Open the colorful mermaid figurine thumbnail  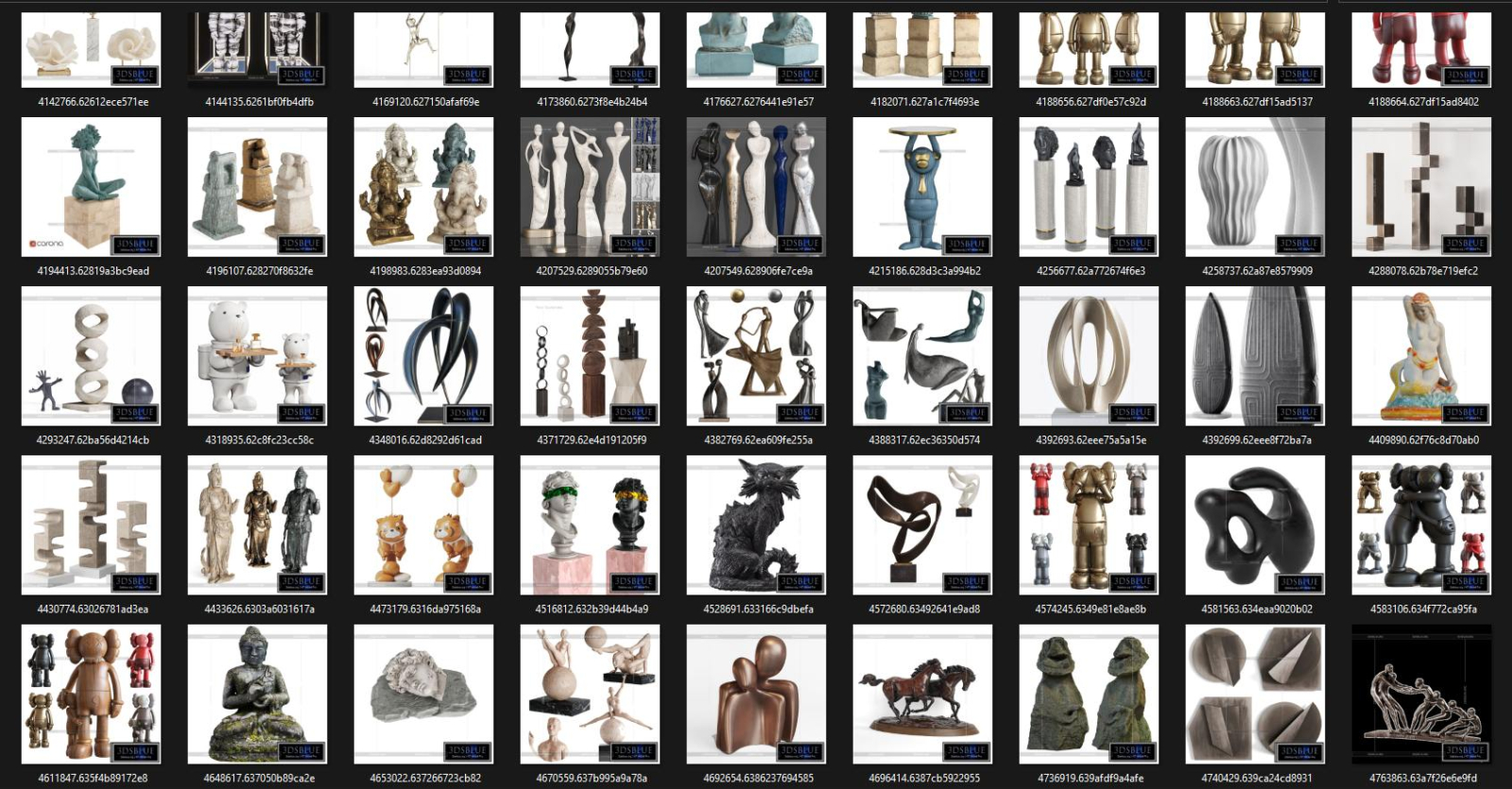[x=1421, y=356]
